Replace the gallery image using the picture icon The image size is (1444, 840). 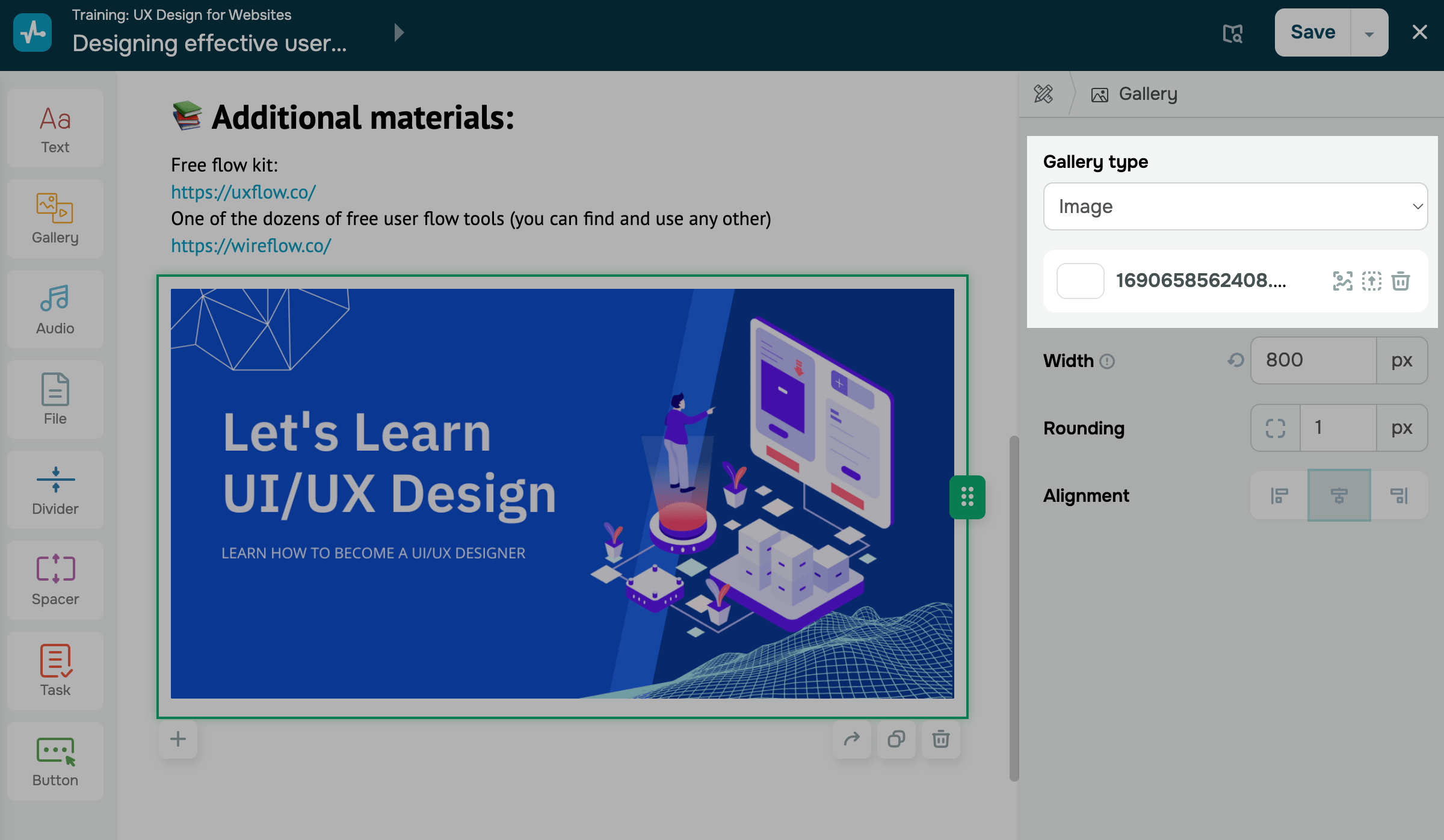[x=1342, y=281]
